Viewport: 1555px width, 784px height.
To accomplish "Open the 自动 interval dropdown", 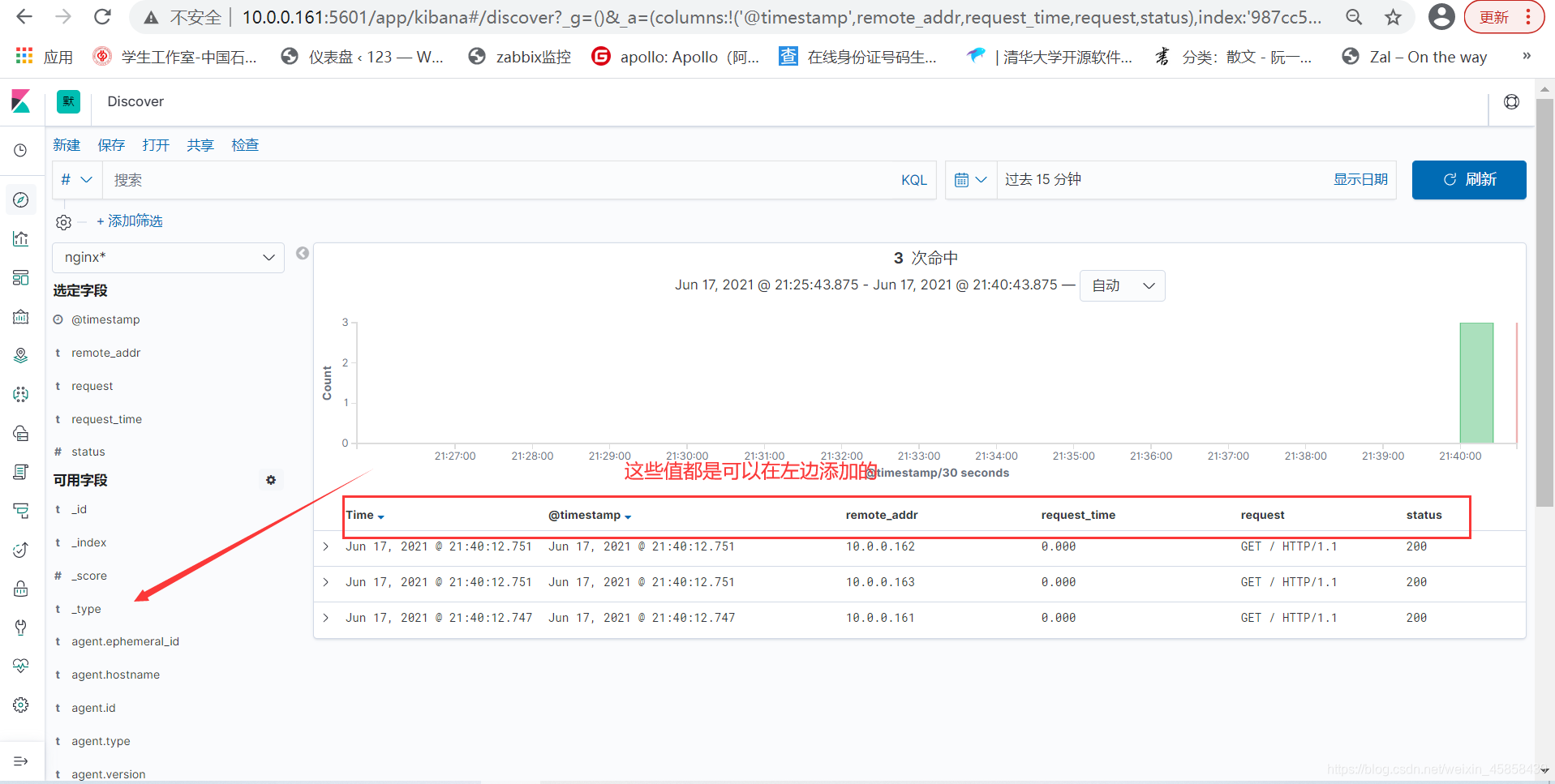I will coord(1122,285).
